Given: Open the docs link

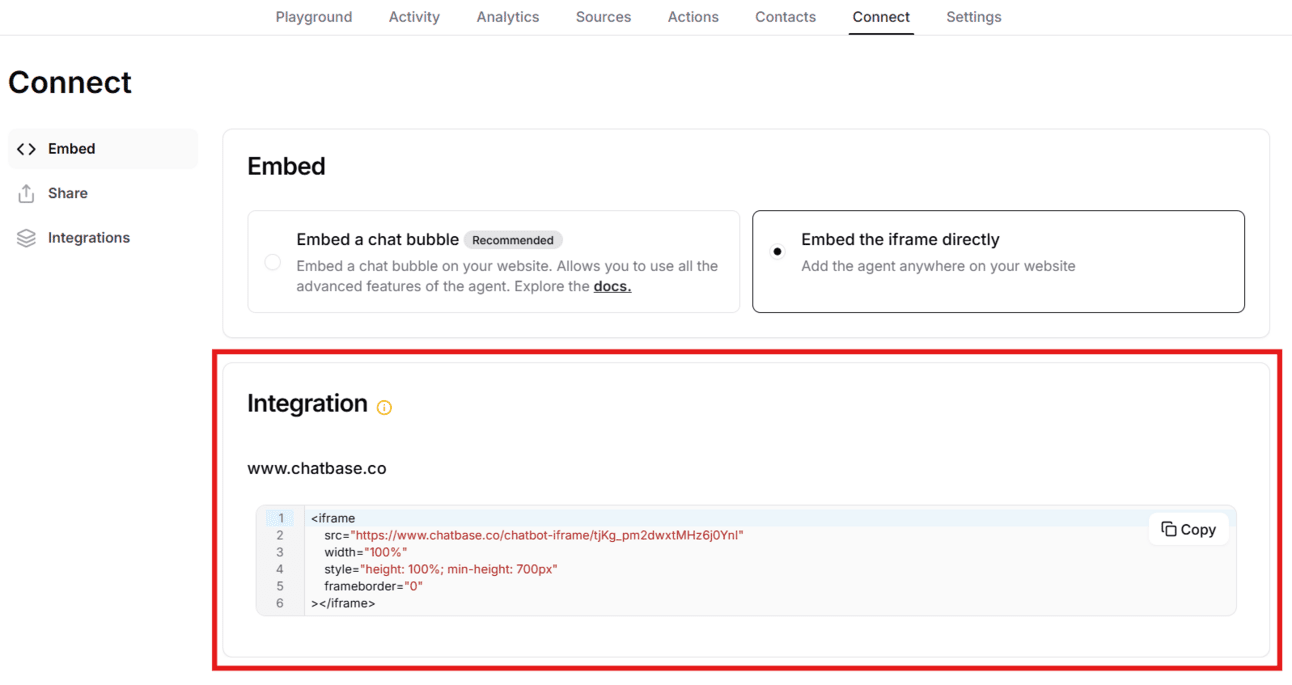Looking at the screenshot, I should click(612, 286).
